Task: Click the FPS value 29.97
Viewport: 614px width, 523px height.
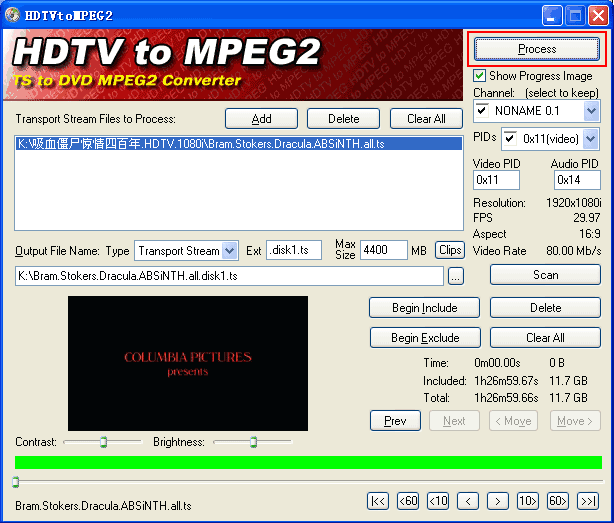Action: (x=587, y=218)
